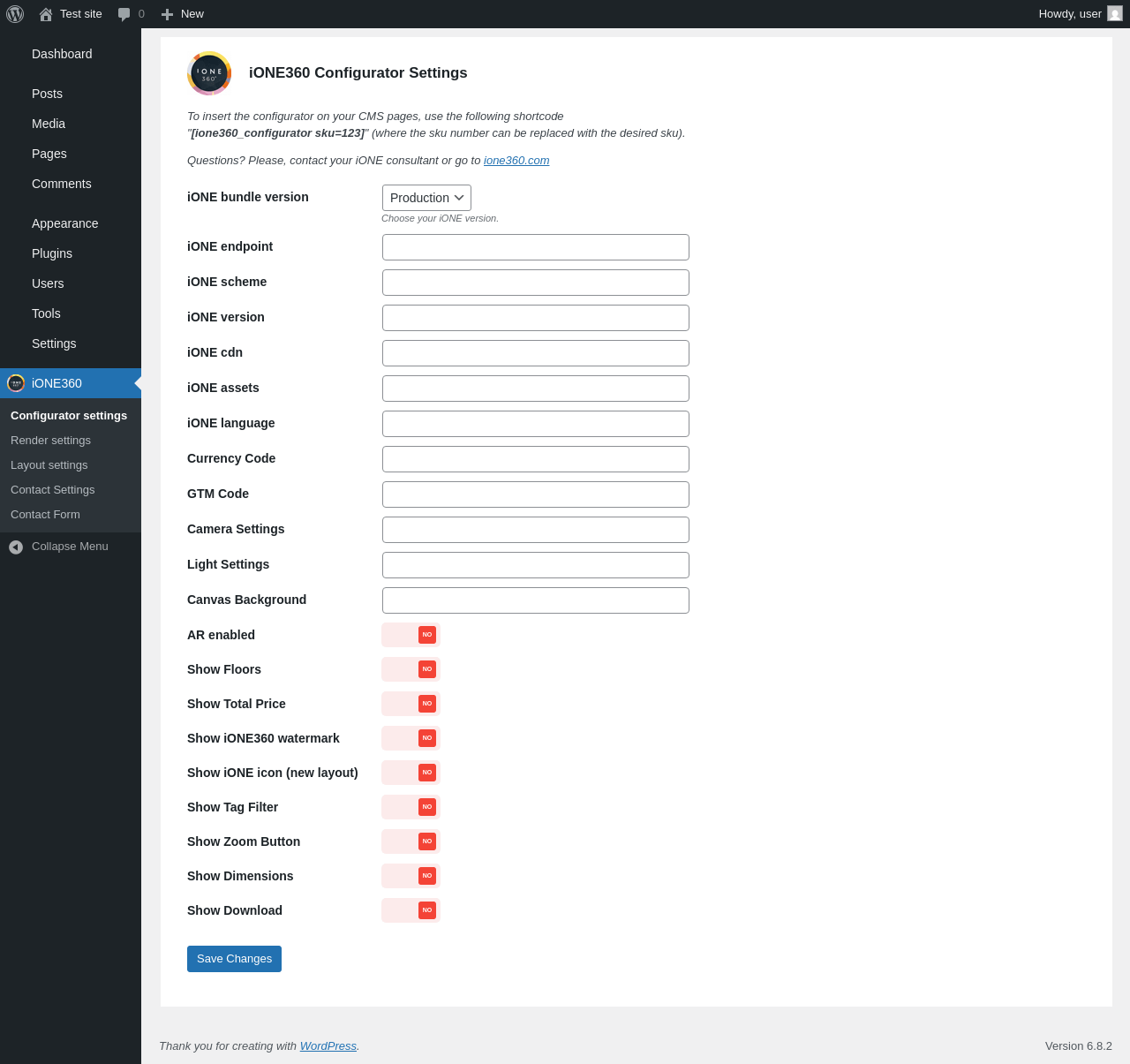
Task: Open Contact Settings submenu
Action: [53, 490]
